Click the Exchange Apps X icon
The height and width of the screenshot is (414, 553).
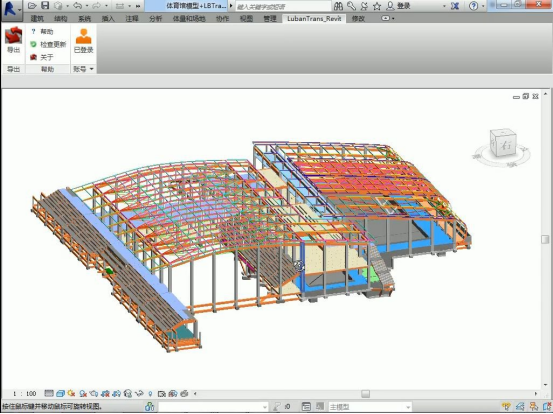pos(455,6)
